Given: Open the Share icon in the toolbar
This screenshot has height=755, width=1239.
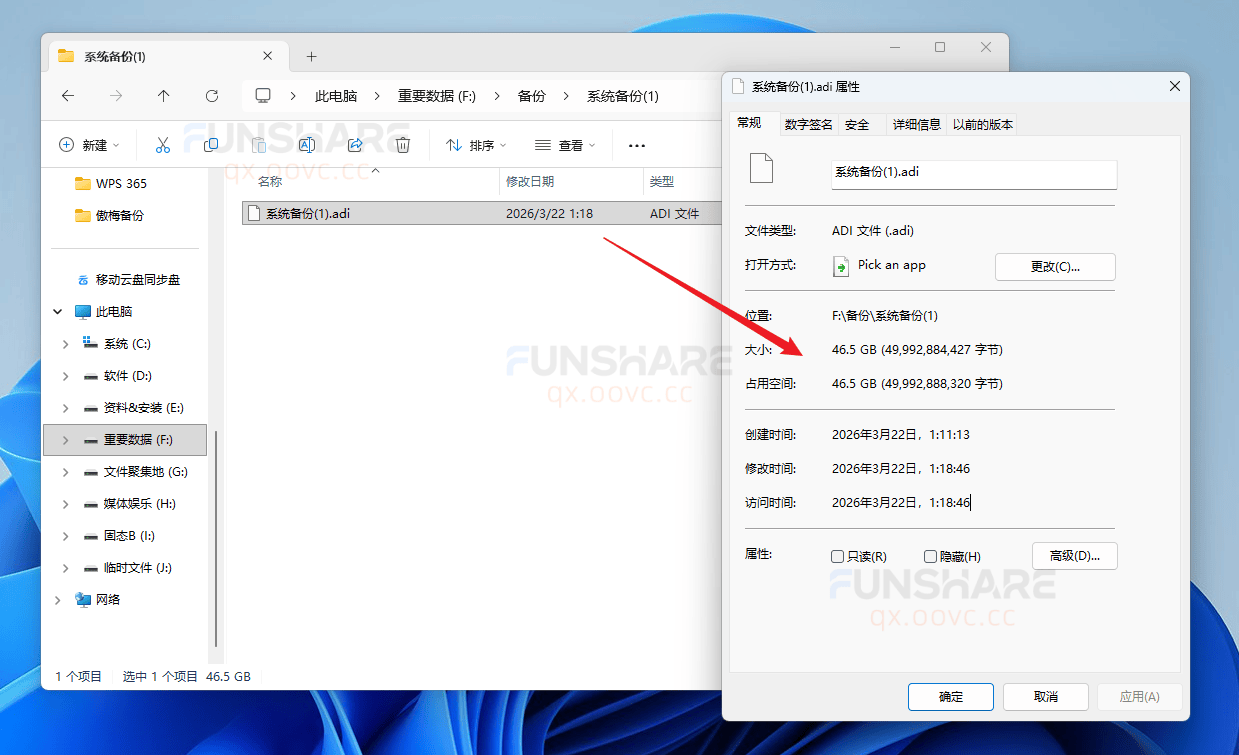Looking at the screenshot, I should (x=354, y=145).
